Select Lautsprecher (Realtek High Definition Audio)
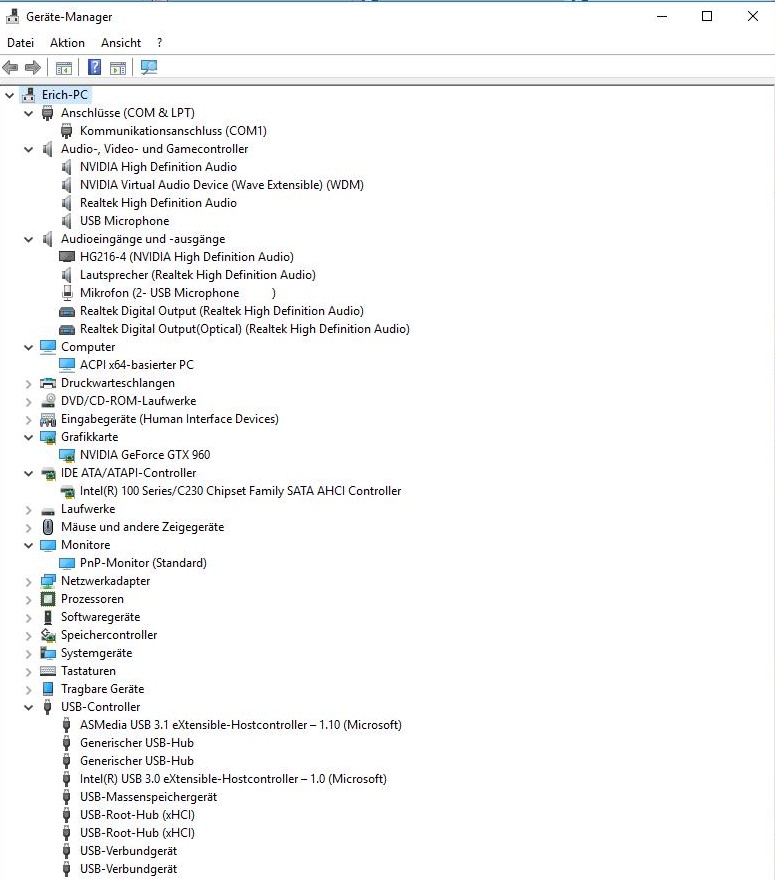The image size is (775, 880). (198, 275)
